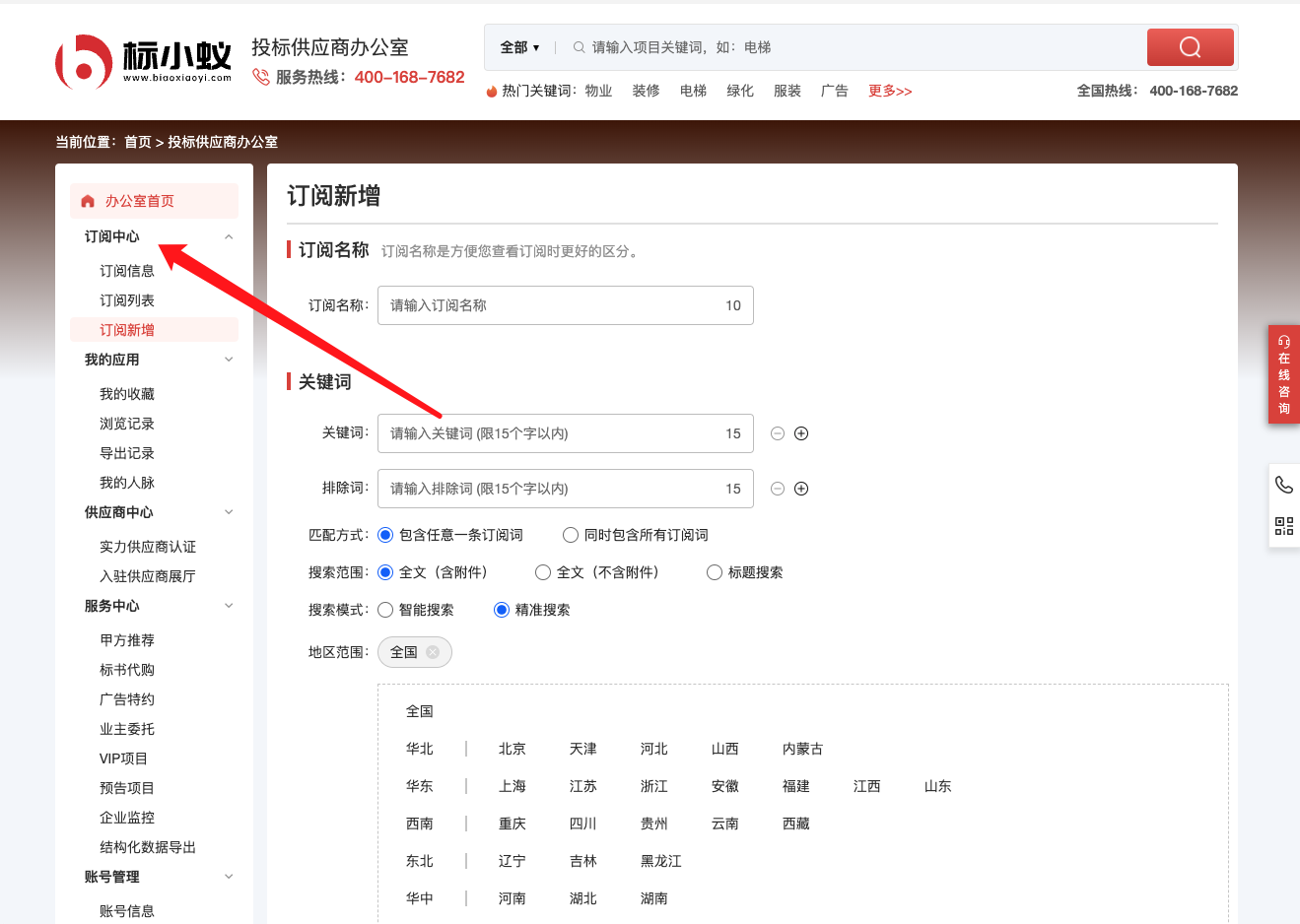Click the 标小蚁 site logo

point(144,62)
